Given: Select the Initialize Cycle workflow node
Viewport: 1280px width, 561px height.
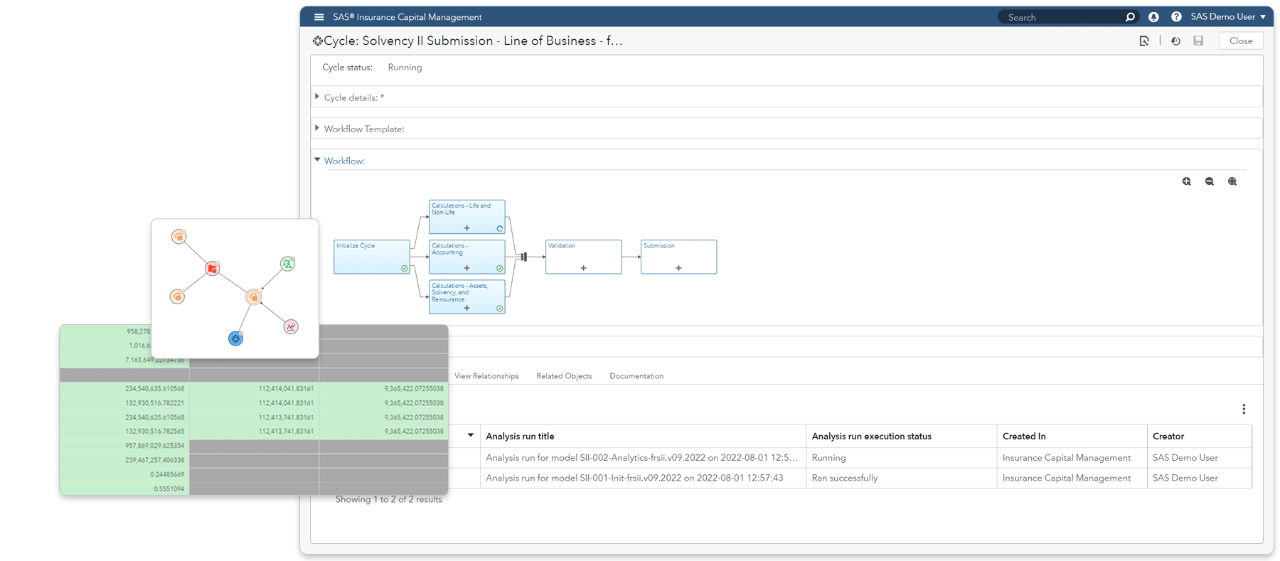Looking at the screenshot, I should tap(372, 257).
